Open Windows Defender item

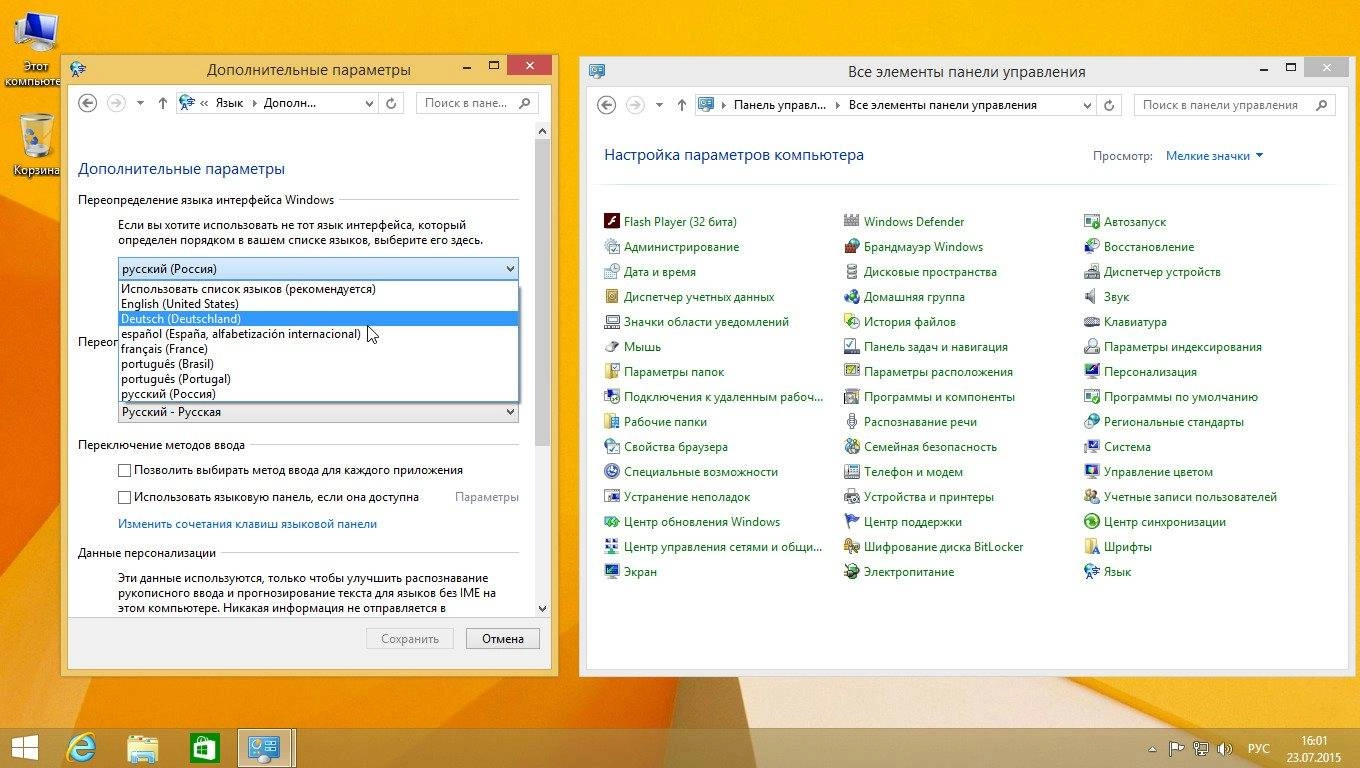904,222
